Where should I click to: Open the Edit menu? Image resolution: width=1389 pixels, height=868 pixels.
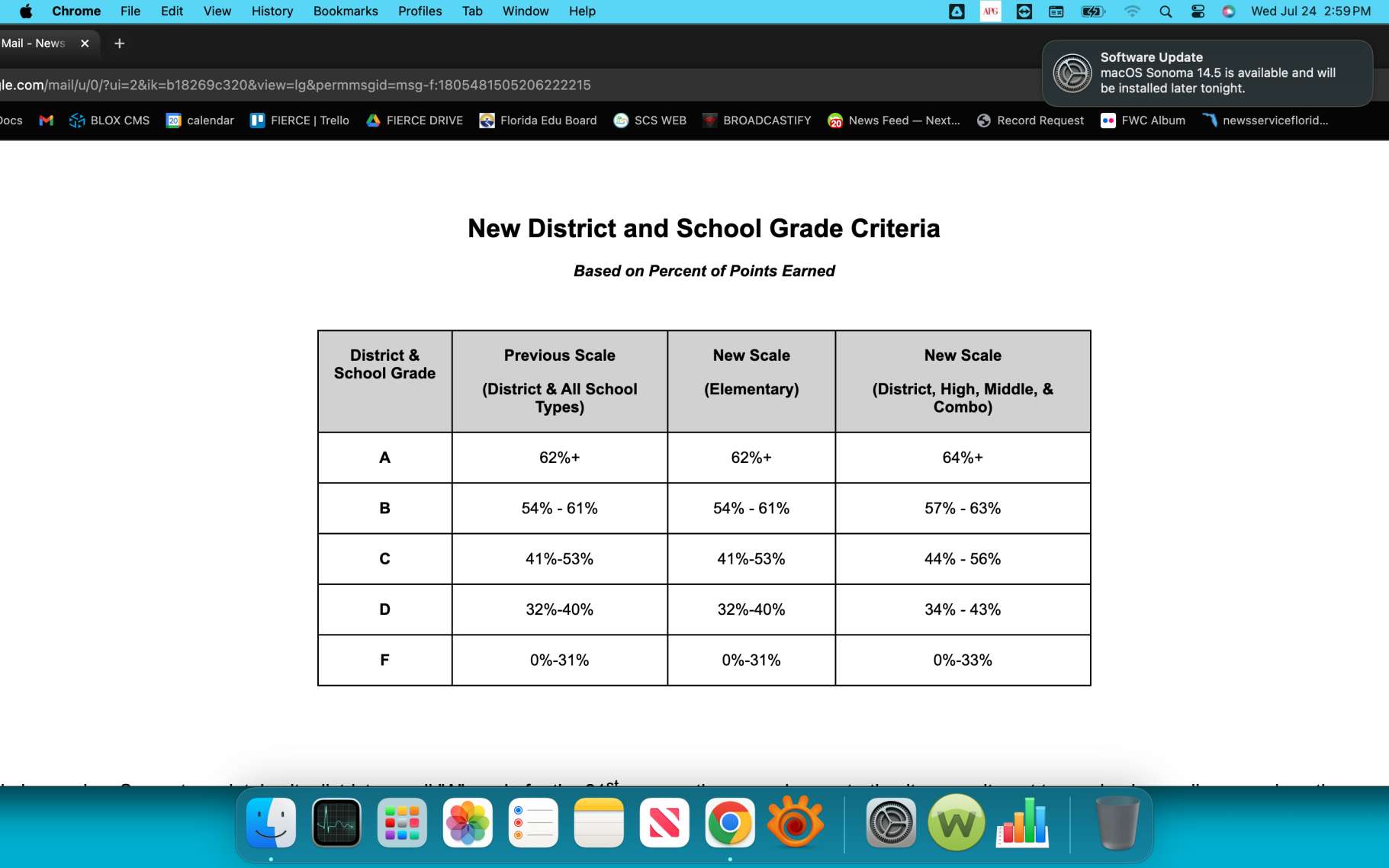pos(172,11)
